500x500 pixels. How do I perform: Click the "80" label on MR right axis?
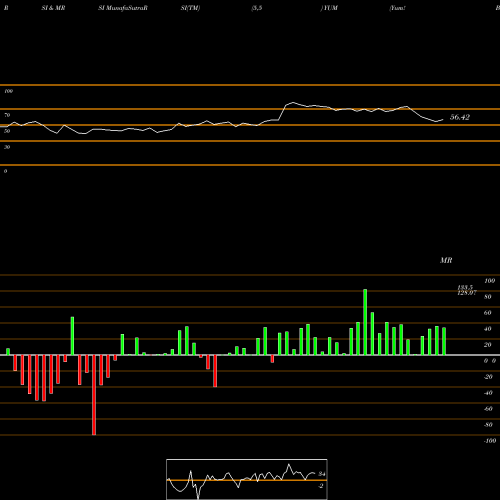(488, 297)
